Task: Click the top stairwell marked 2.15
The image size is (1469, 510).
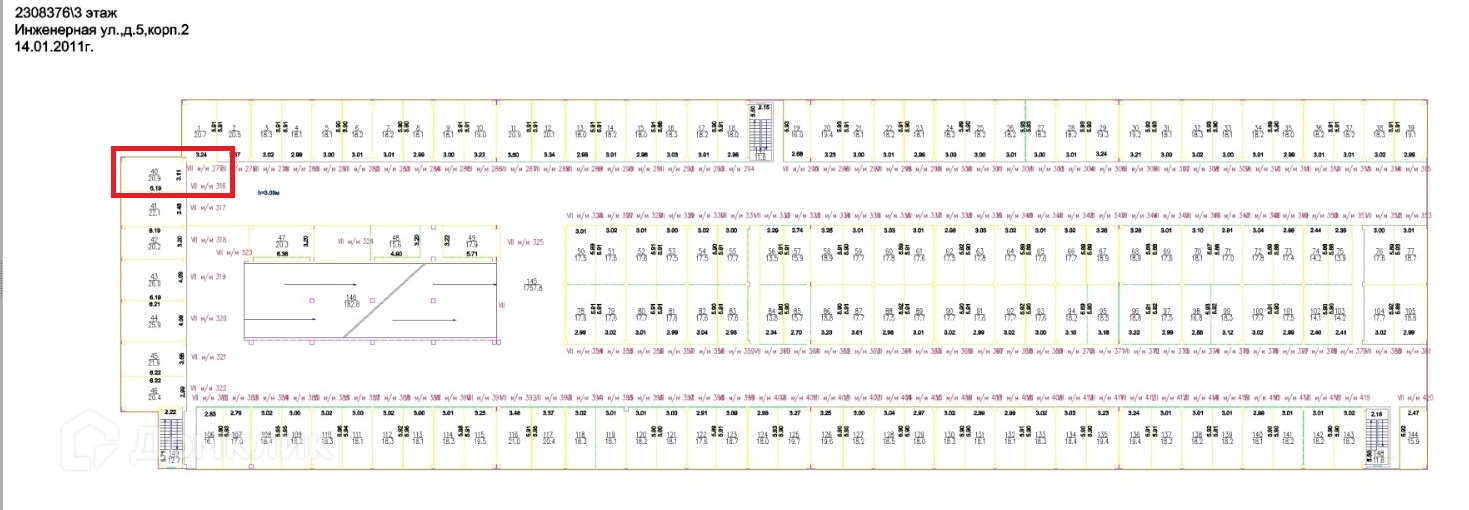Action: click(762, 130)
